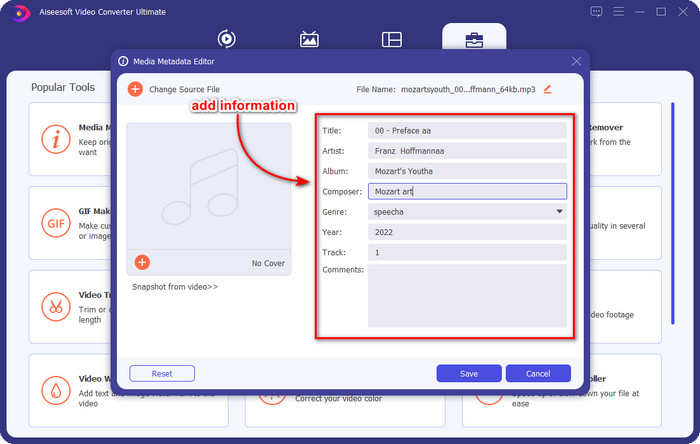Click the Video Trimmer scissors icon
Viewport: 700px width, 444px height.
pyautogui.click(x=56, y=307)
